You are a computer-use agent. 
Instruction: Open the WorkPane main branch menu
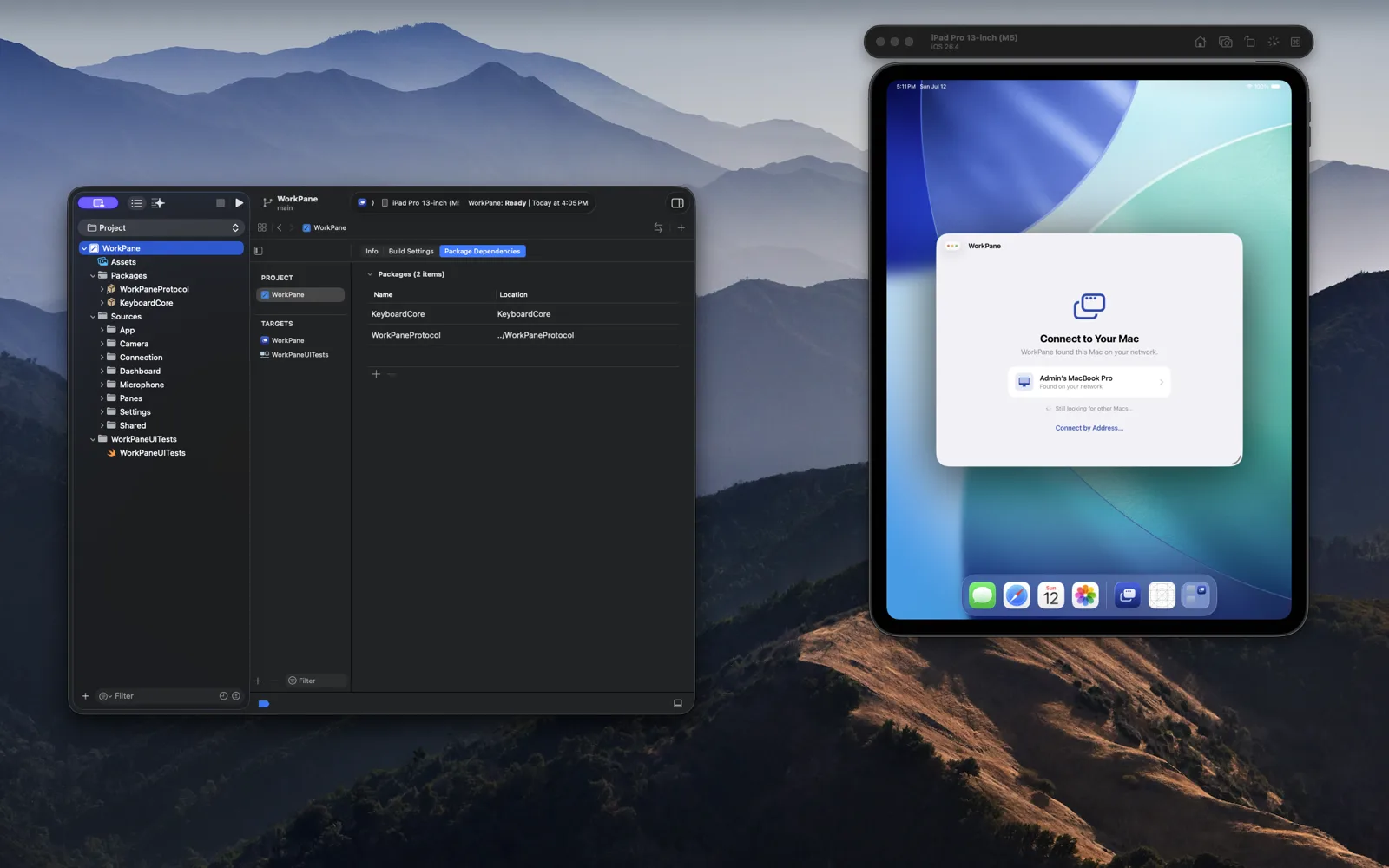[x=291, y=203]
